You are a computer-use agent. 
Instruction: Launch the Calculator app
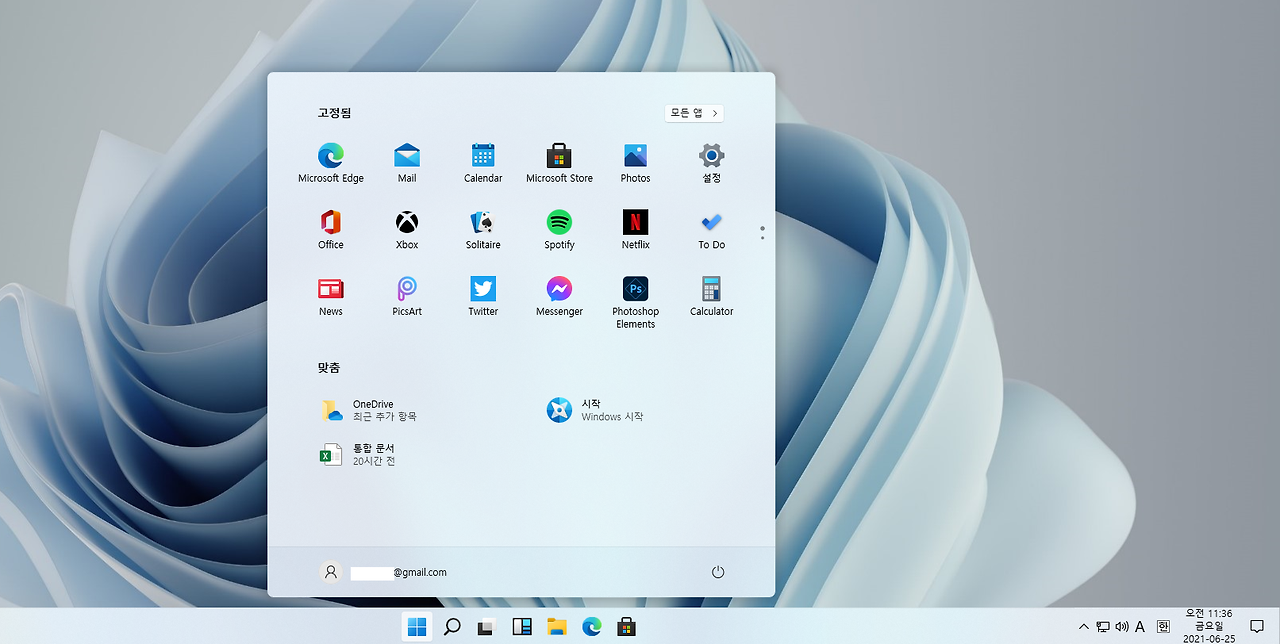tap(711, 297)
